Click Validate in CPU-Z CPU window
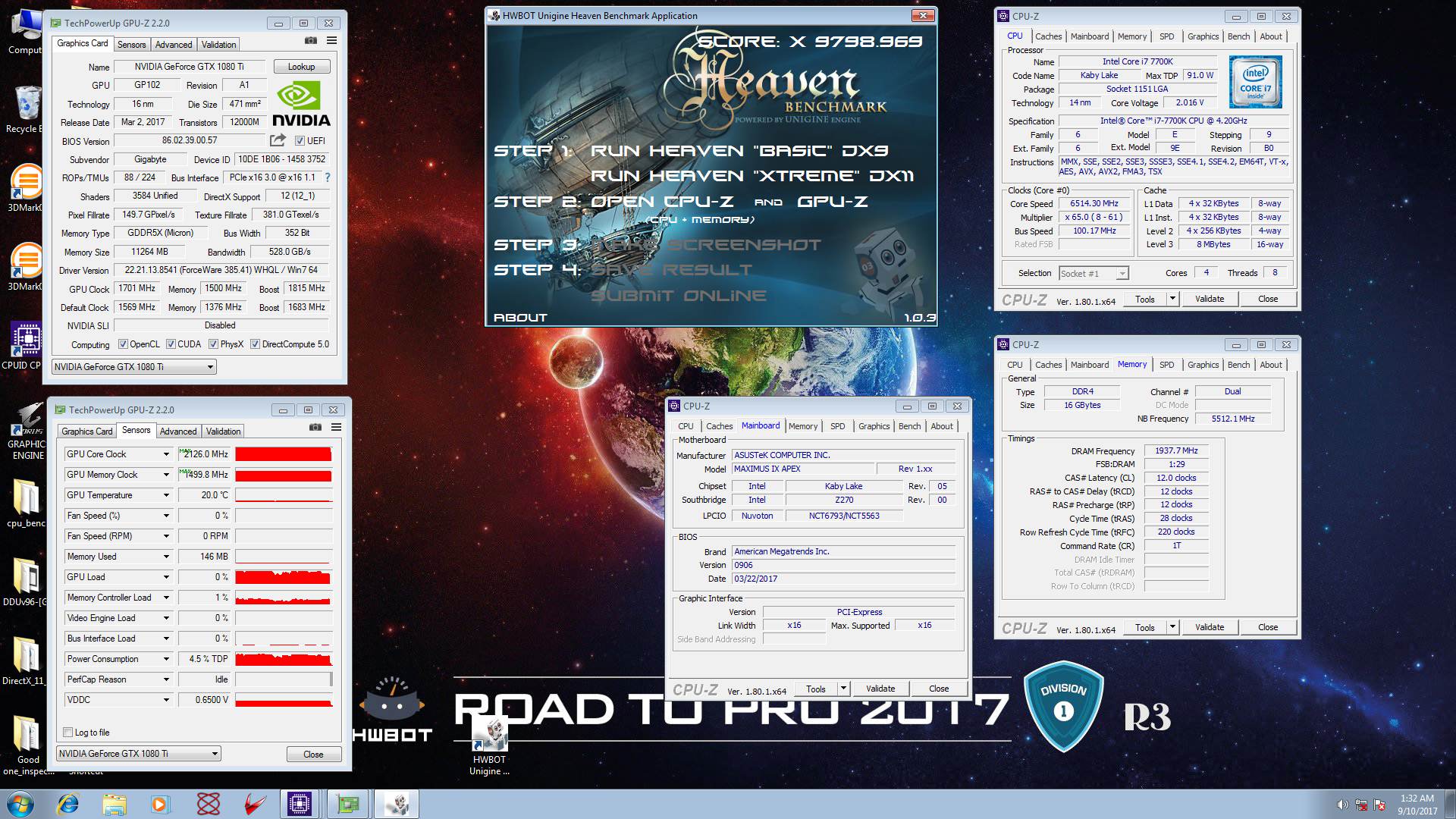Image resolution: width=1456 pixels, height=819 pixels. [x=1210, y=299]
